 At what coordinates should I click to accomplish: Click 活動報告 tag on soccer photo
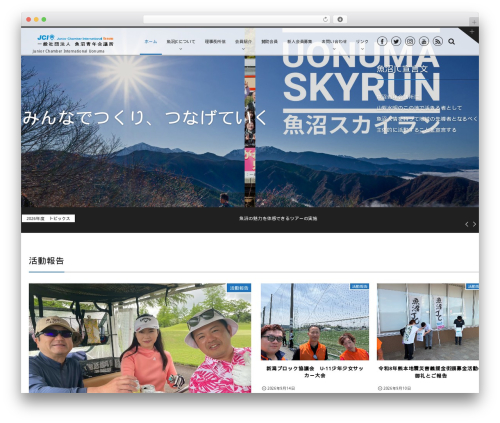[x=359, y=286]
